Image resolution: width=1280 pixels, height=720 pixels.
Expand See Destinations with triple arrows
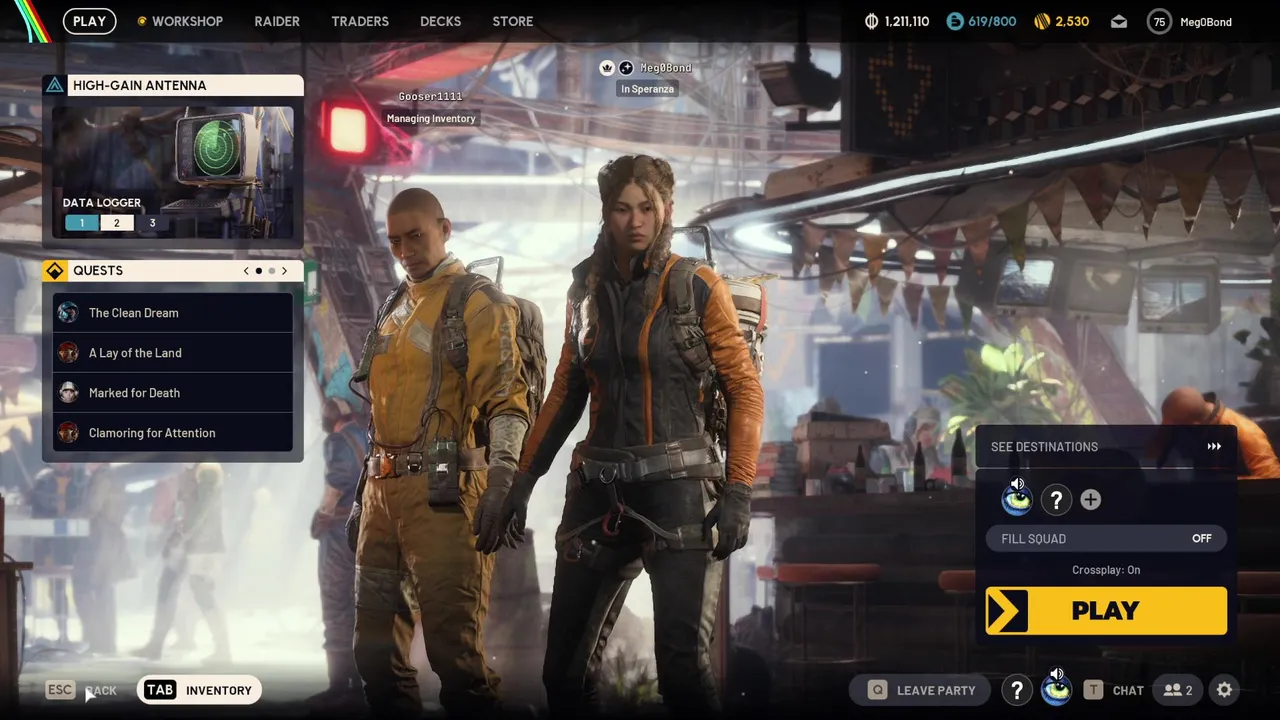click(1214, 447)
